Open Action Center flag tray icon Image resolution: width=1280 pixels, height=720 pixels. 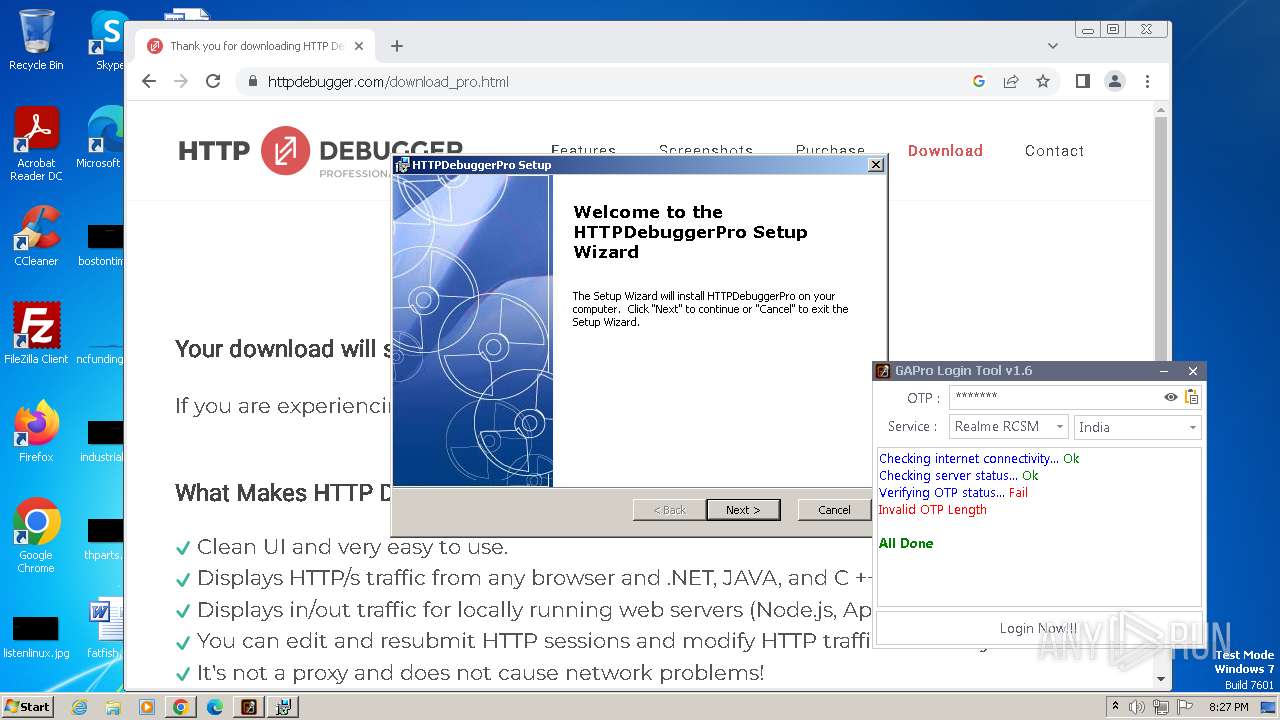(1185, 707)
